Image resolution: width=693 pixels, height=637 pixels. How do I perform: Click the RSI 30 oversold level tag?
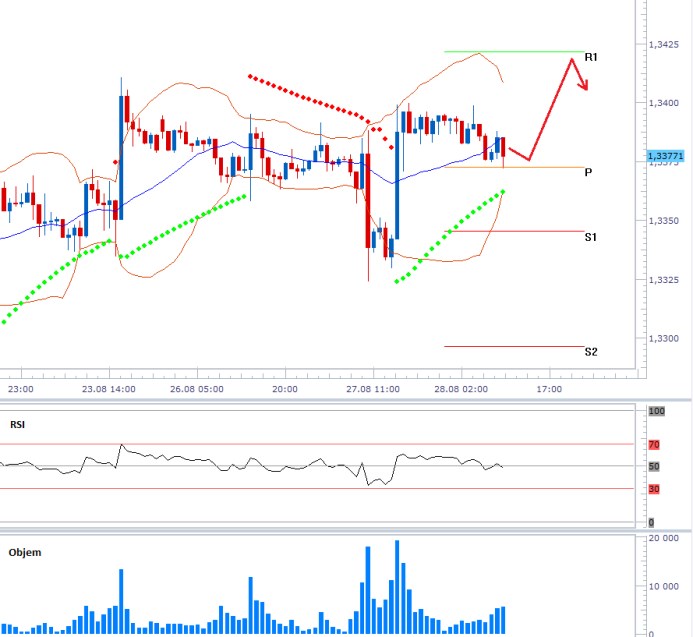coord(654,489)
